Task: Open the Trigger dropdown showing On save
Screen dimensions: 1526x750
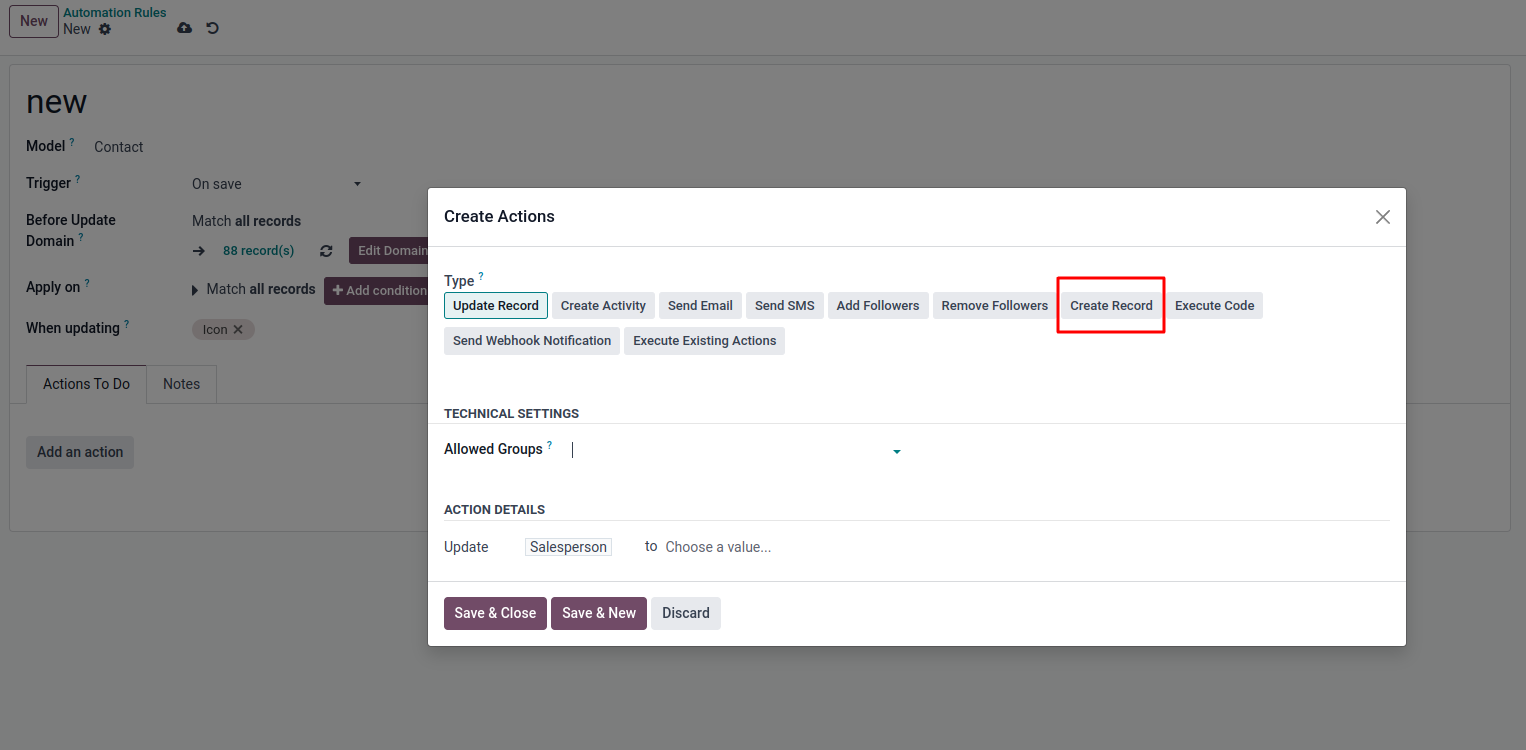Action: coord(277,184)
